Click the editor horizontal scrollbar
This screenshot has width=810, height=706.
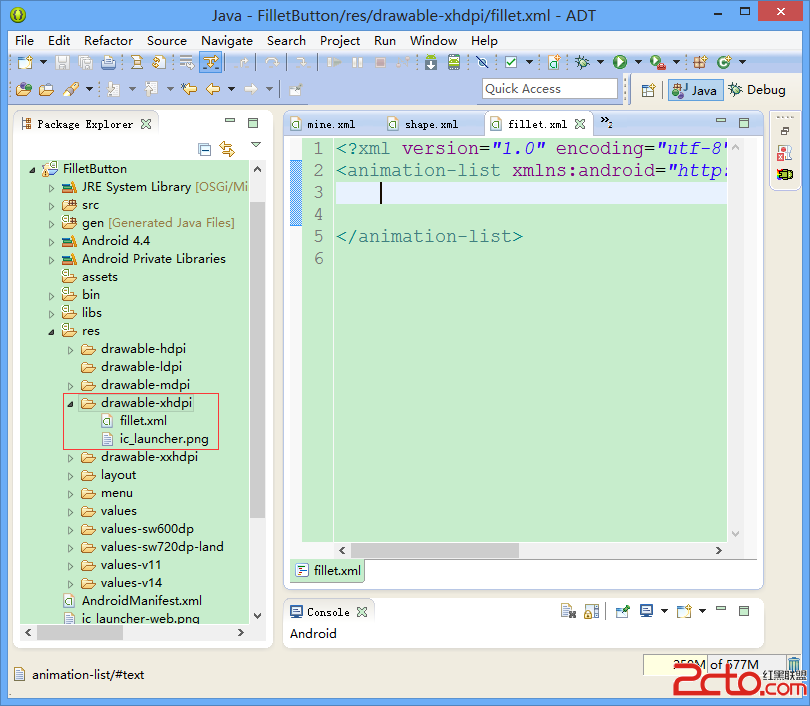(435, 550)
